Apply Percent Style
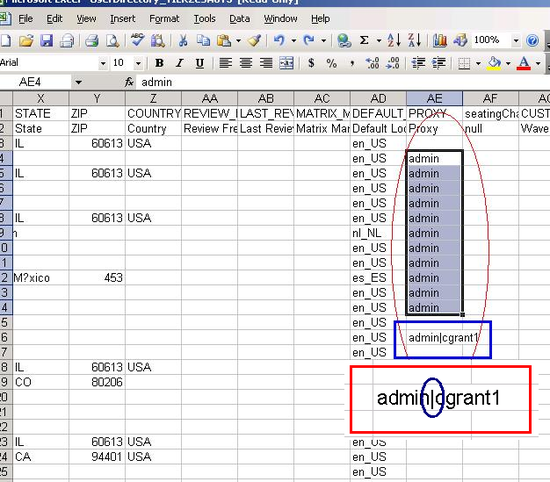 331,63
